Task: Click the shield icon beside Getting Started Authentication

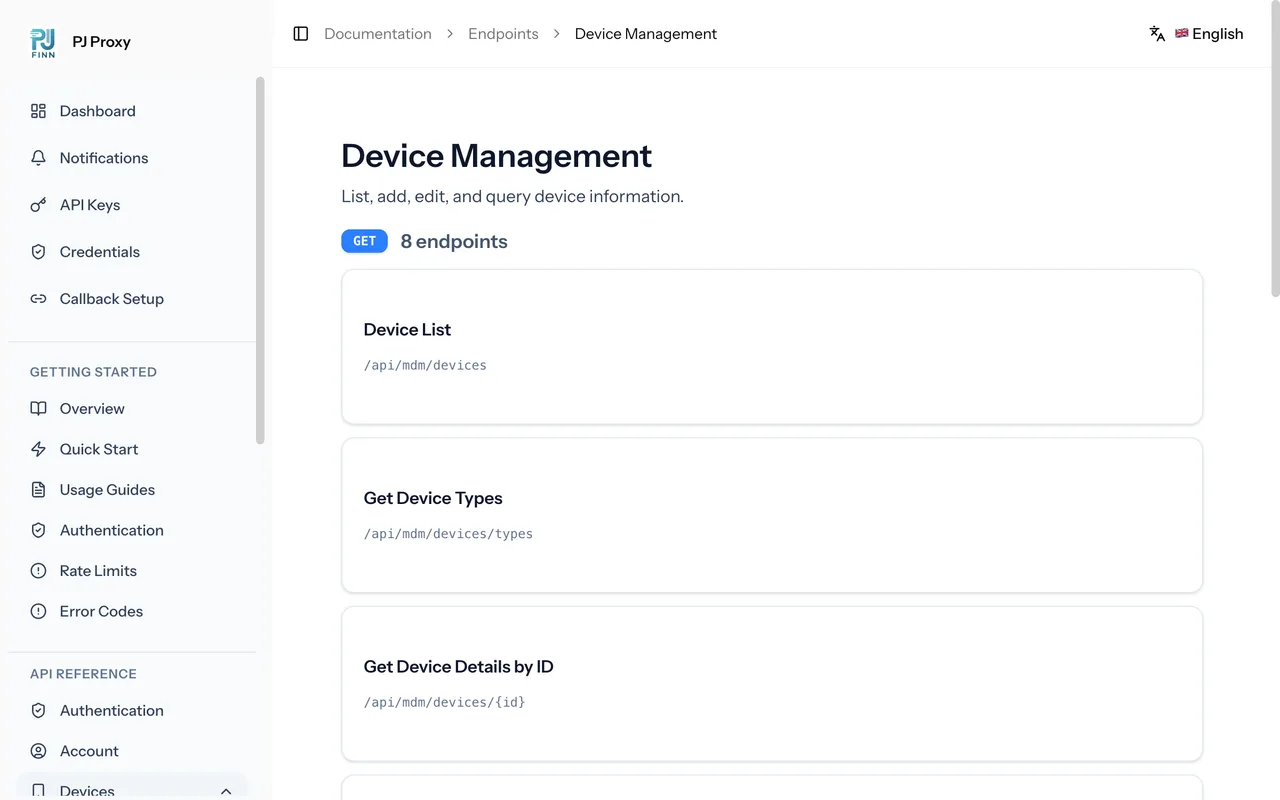Action: [x=38, y=530]
